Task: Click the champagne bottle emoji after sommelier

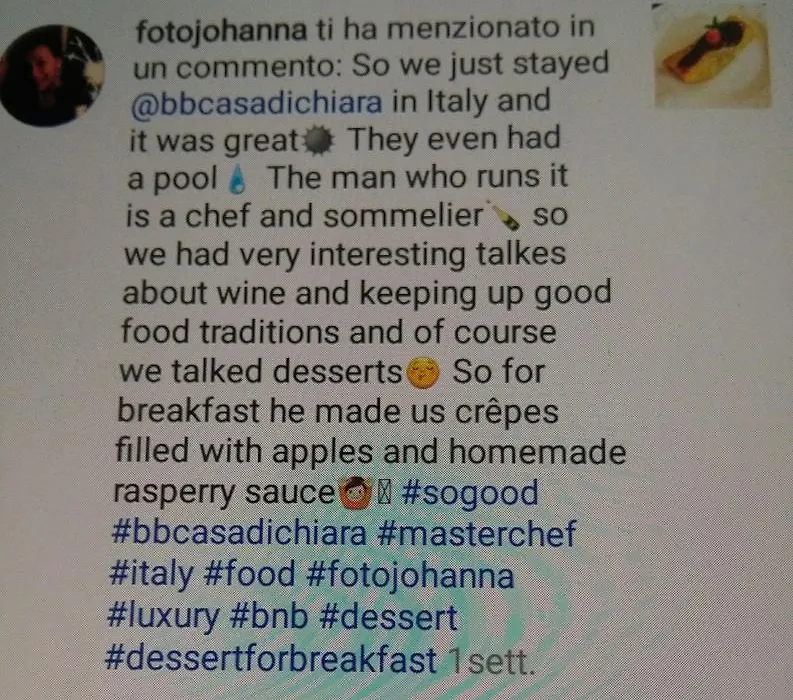Action: 503,216
